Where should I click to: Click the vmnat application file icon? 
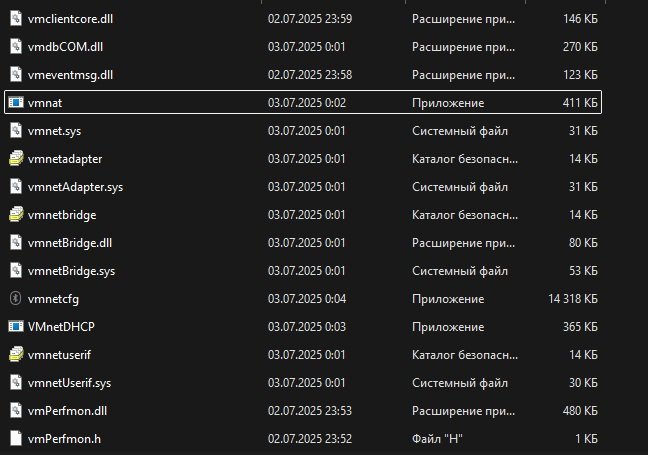15,102
